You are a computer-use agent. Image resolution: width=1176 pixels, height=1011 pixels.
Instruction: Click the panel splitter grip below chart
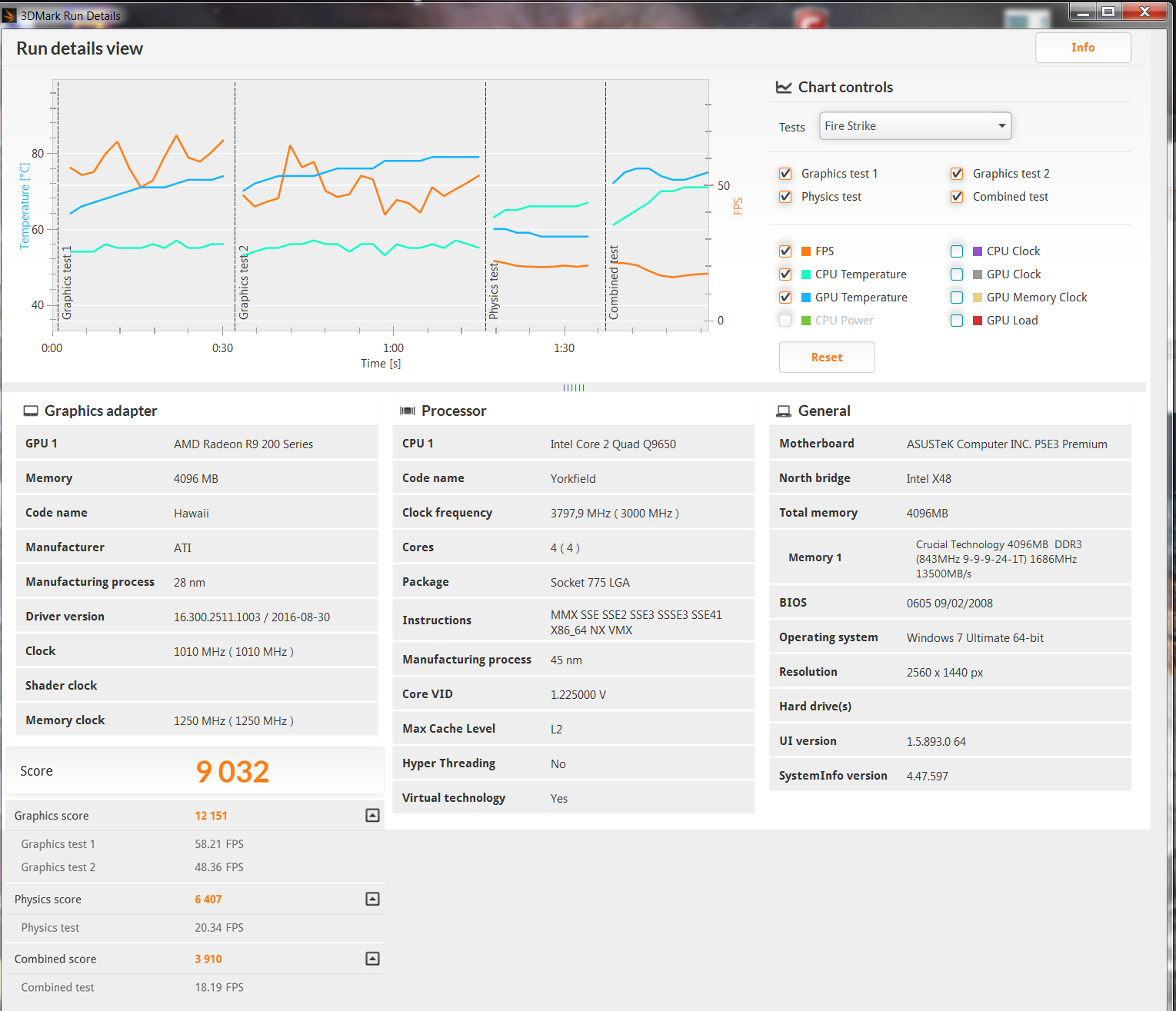point(574,387)
